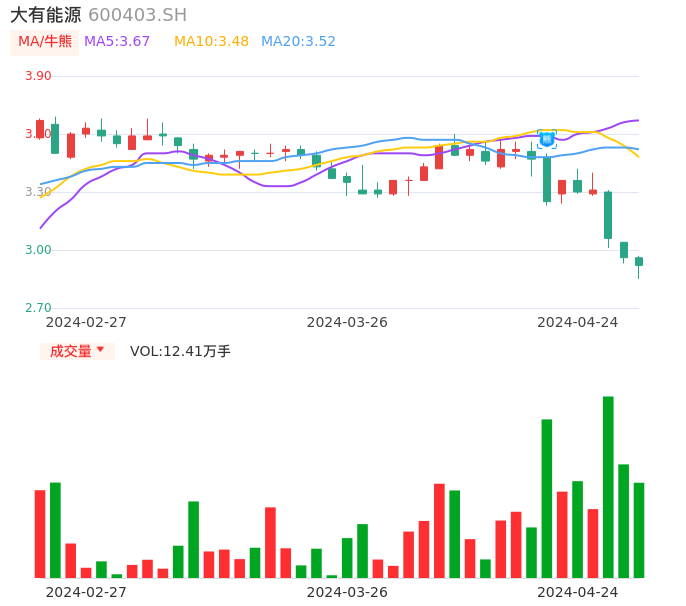Click the blue event marker icon on chart
Viewport: 686px width, 606px height.
547,139
